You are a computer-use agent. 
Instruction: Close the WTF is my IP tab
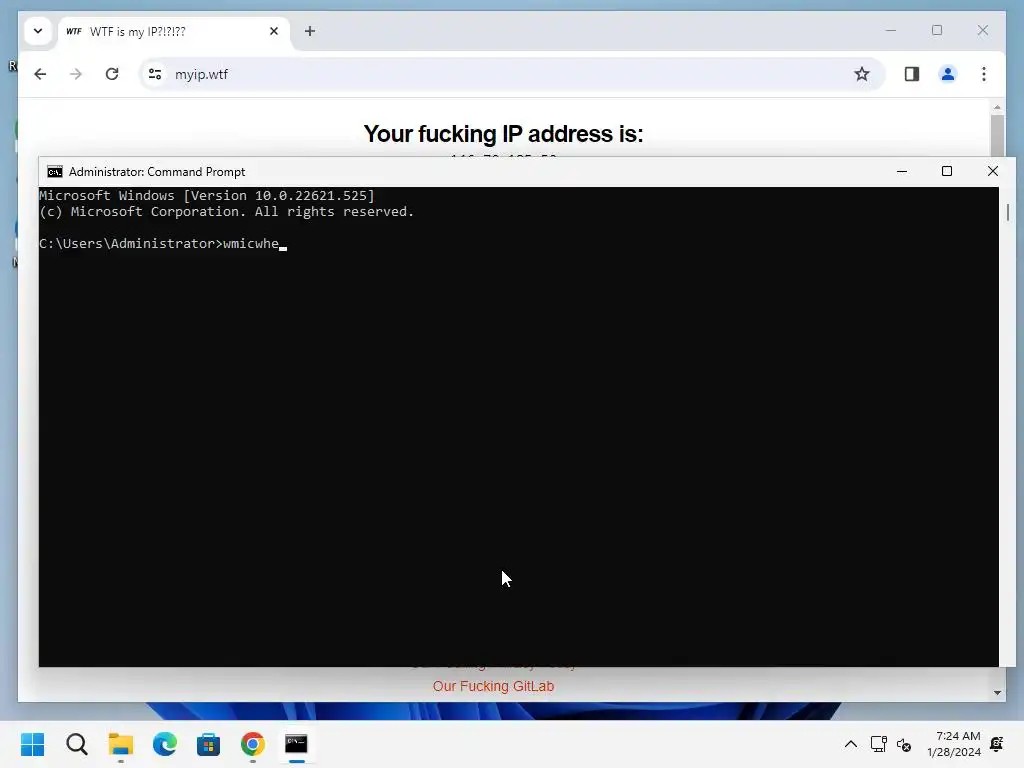274,31
